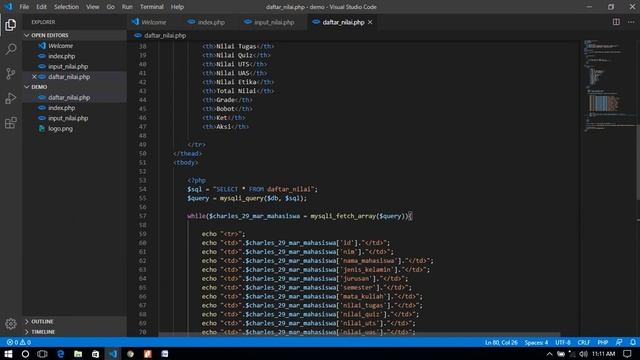Click the horizontal editor scrollbar
Viewport: 640px width, 360px height.
coord(359,335)
